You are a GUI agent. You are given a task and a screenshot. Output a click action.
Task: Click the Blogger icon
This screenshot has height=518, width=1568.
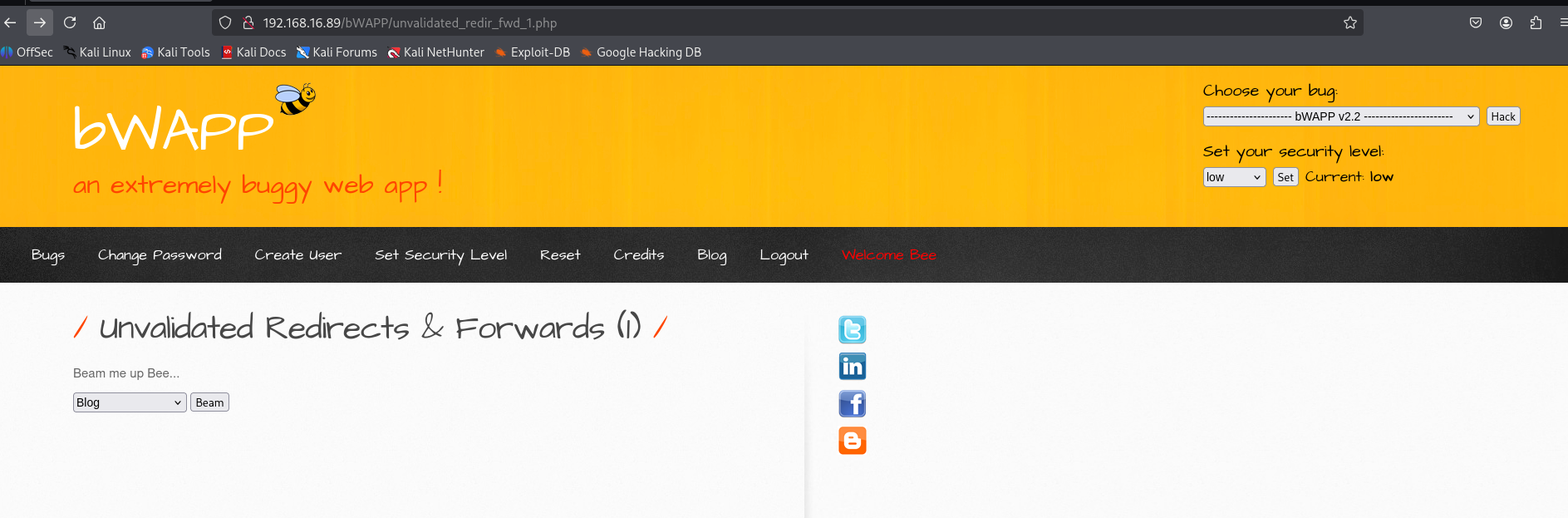point(853,441)
